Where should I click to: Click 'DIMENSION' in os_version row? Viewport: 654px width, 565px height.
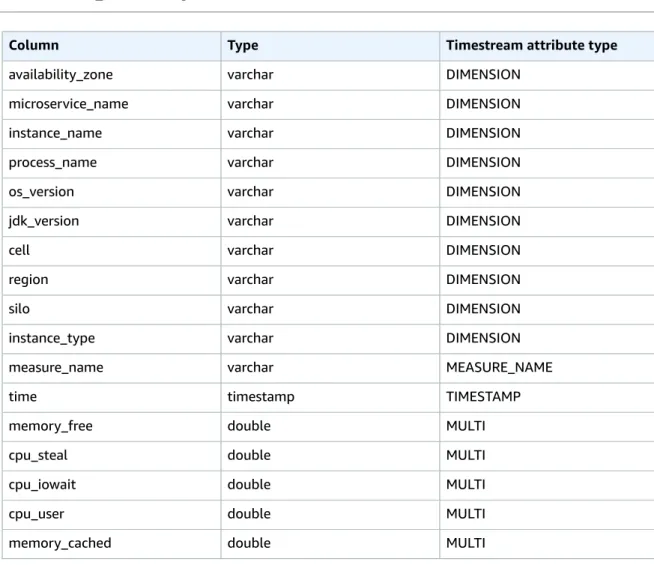point(483,192)
